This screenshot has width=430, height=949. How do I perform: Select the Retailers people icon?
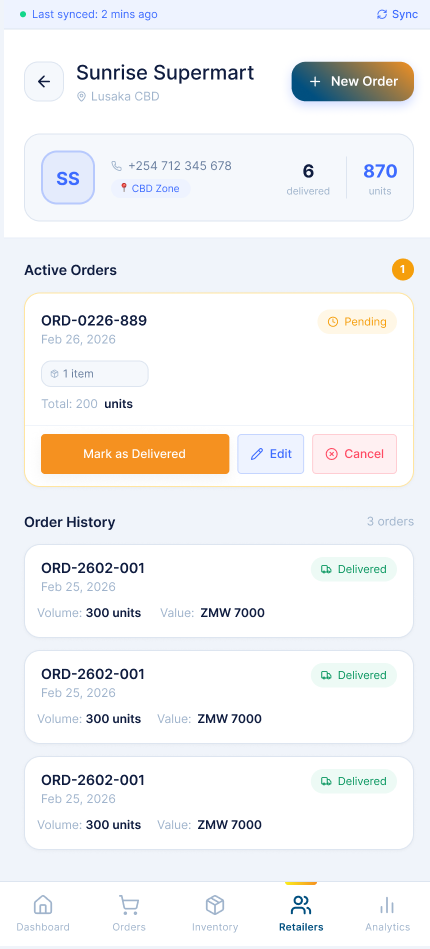coord(301,905)
